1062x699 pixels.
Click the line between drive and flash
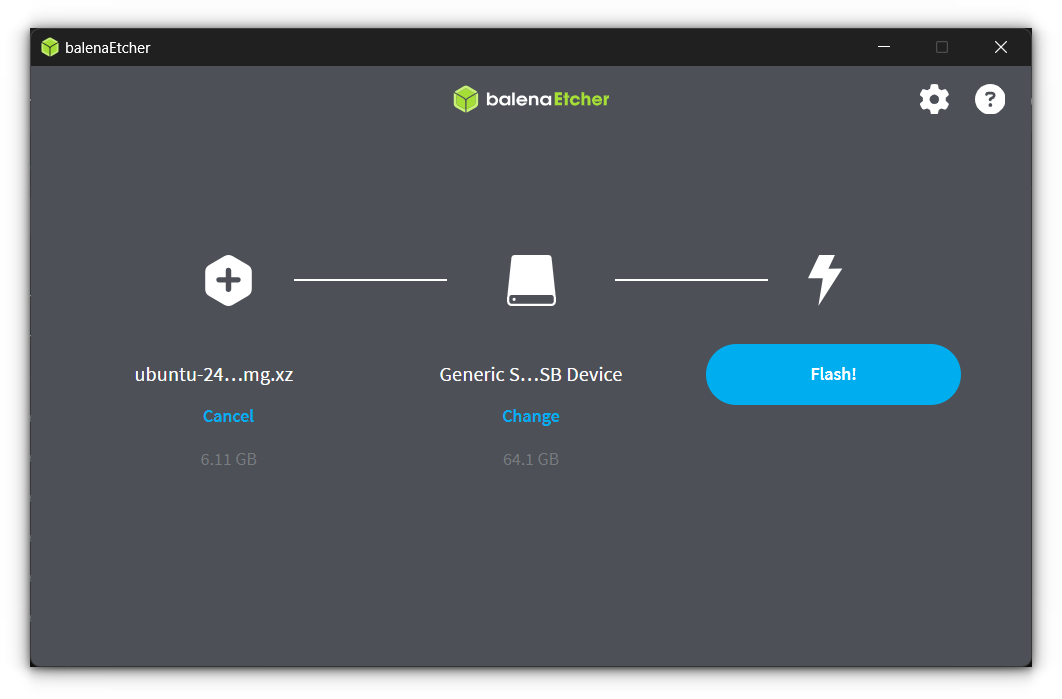point(691,280)
